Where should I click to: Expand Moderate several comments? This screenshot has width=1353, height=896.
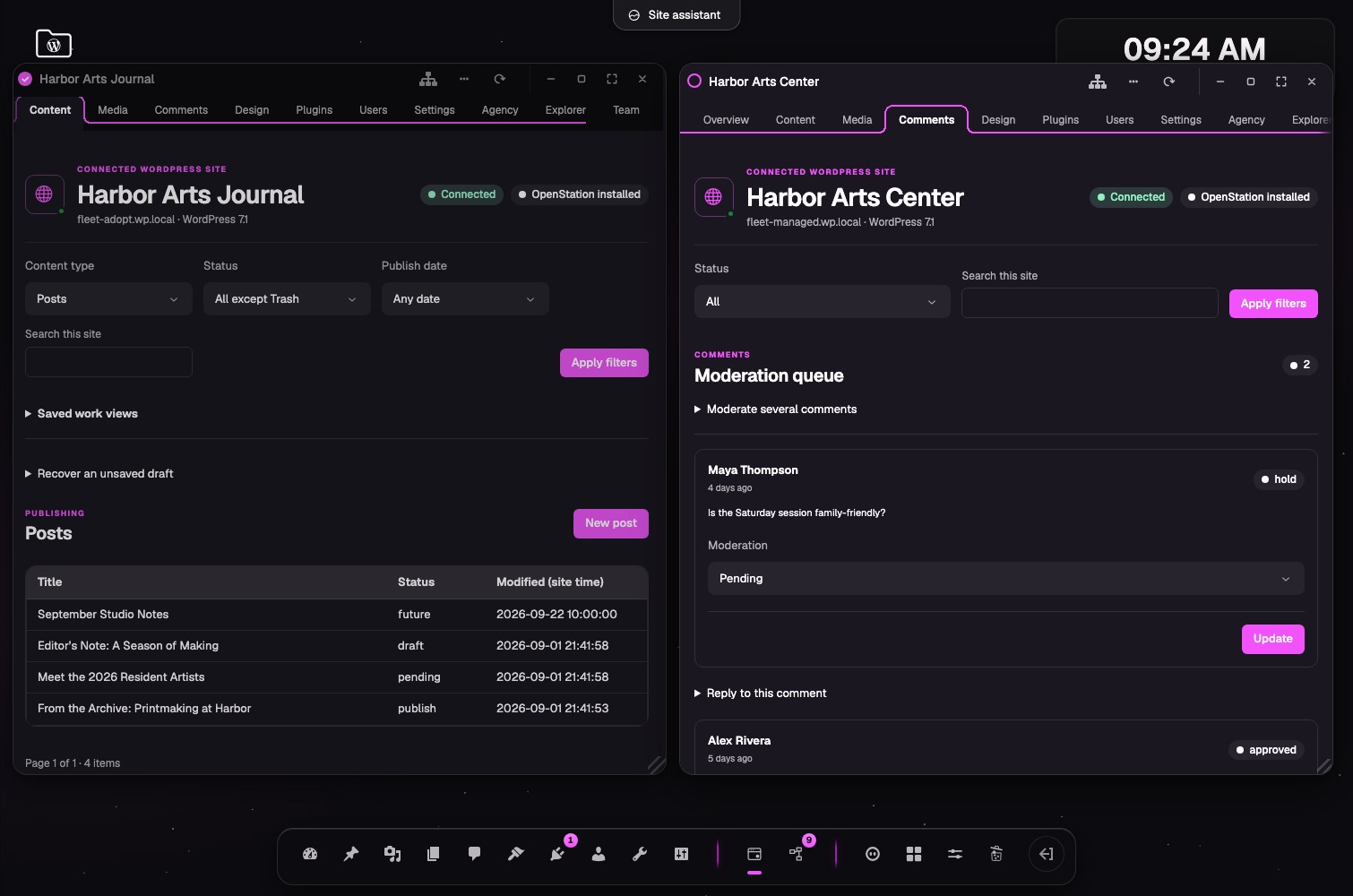pos(776,409)
